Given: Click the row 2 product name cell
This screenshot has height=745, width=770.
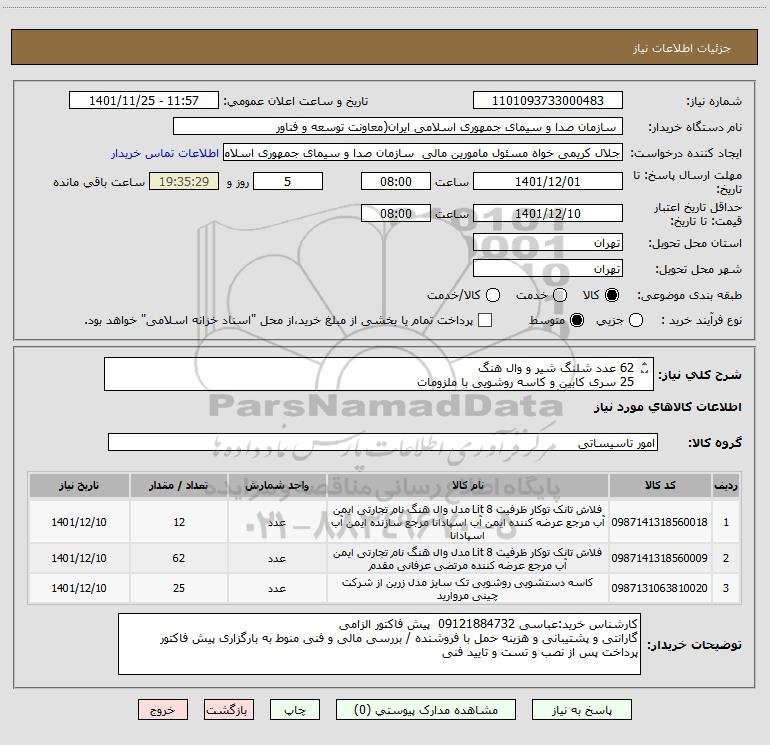Looking at the screenshot, I should tap(468, 558).
